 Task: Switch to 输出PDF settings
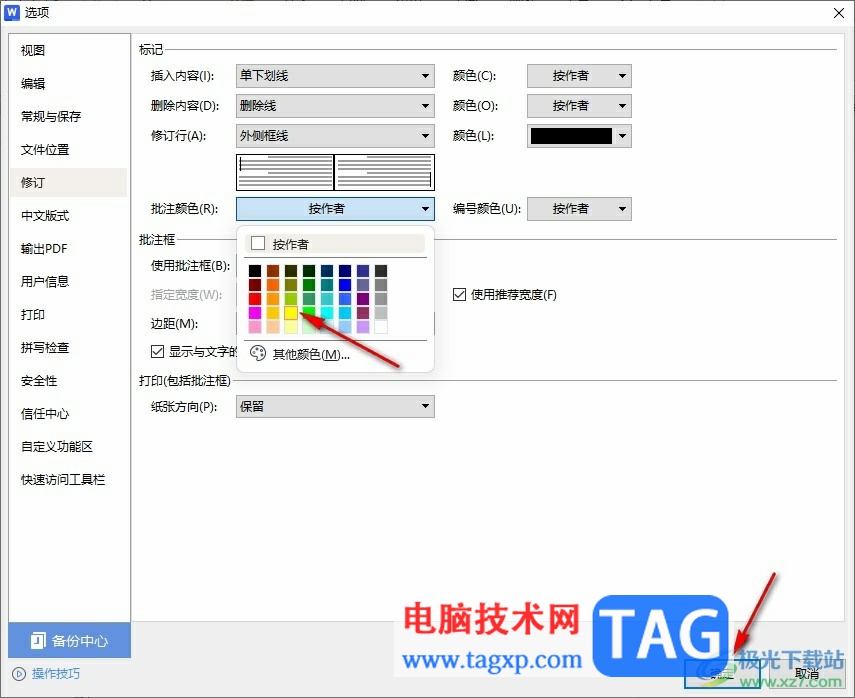coord(68,249)
